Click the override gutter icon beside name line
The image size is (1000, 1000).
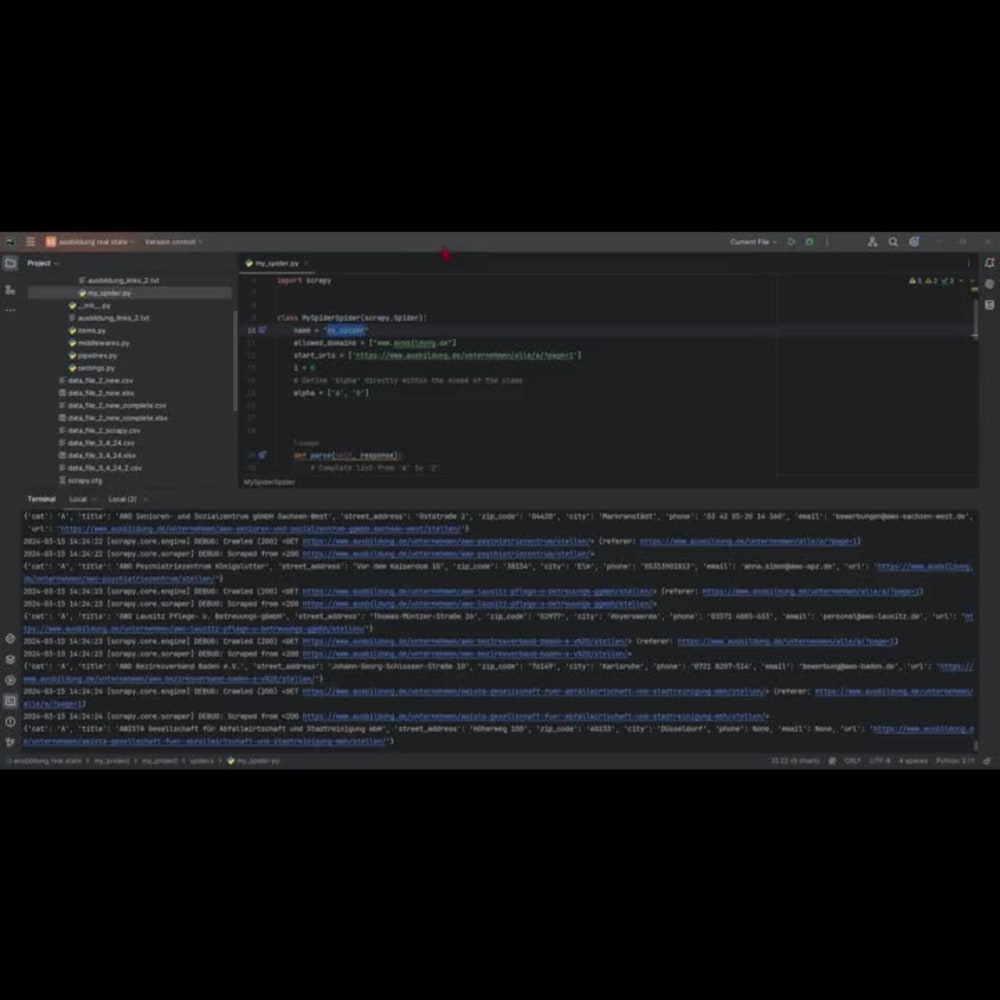point(262,330)
